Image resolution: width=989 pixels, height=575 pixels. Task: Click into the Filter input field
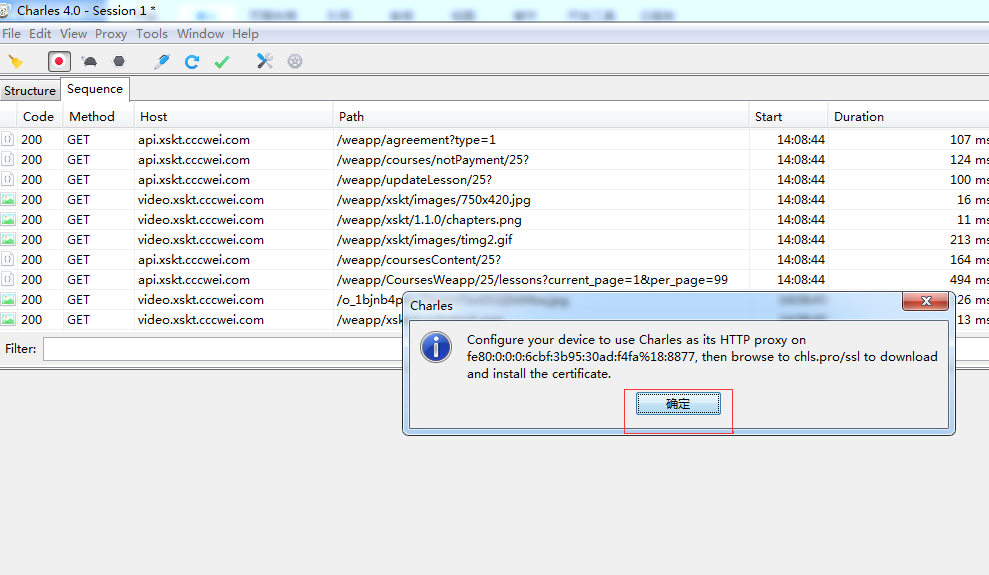[x=222, y=349]
